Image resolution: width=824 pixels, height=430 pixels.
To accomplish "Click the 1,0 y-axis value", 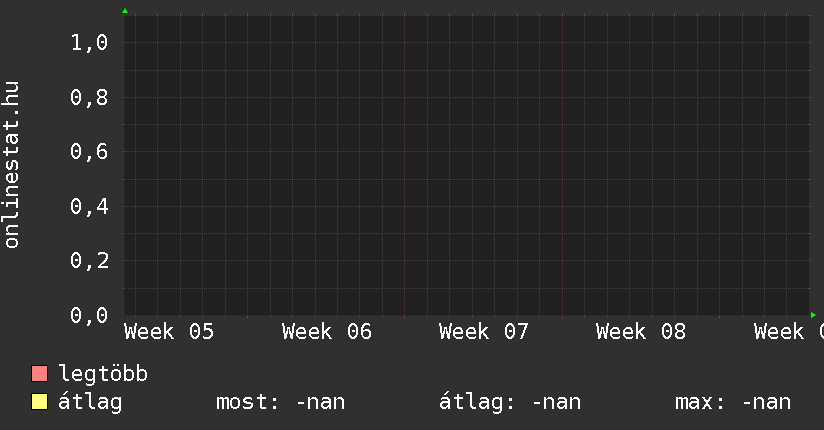I will (89, 43).
